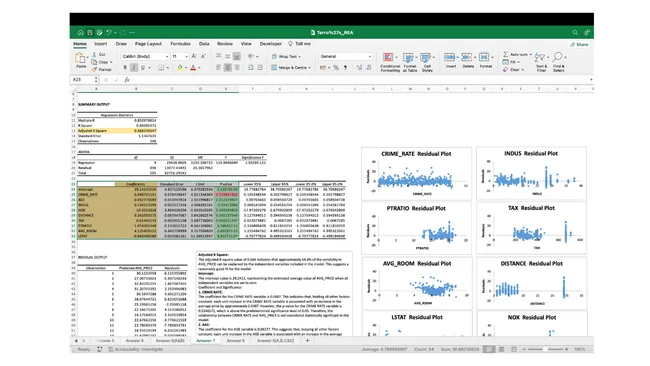Toggle Underline formatting
Viewport: 650px width, 366px height.
click(143, 67)
